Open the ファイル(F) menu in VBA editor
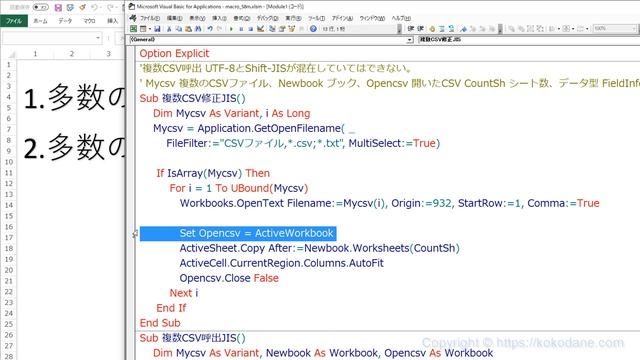Viewport: 640px width, 360px height. click(x=150, y=18)
